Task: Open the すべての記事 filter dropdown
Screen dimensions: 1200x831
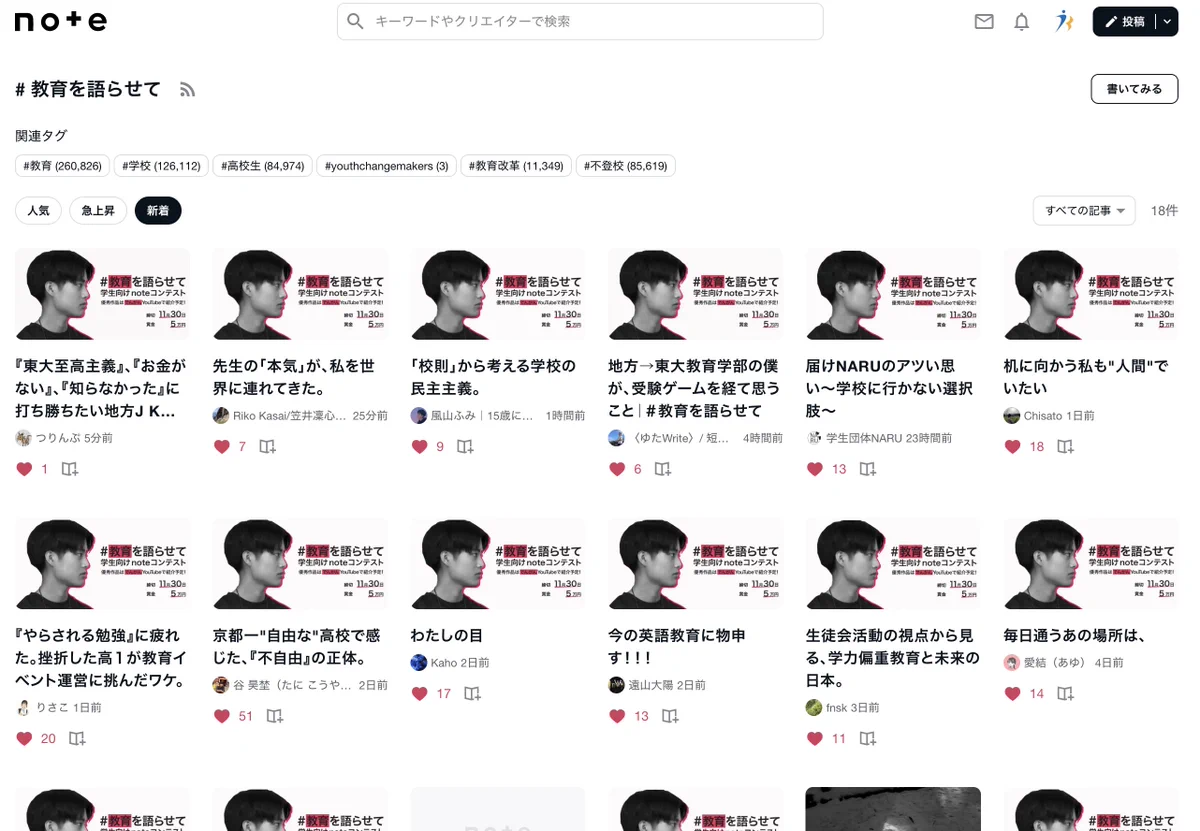Action: (1084, 210)
